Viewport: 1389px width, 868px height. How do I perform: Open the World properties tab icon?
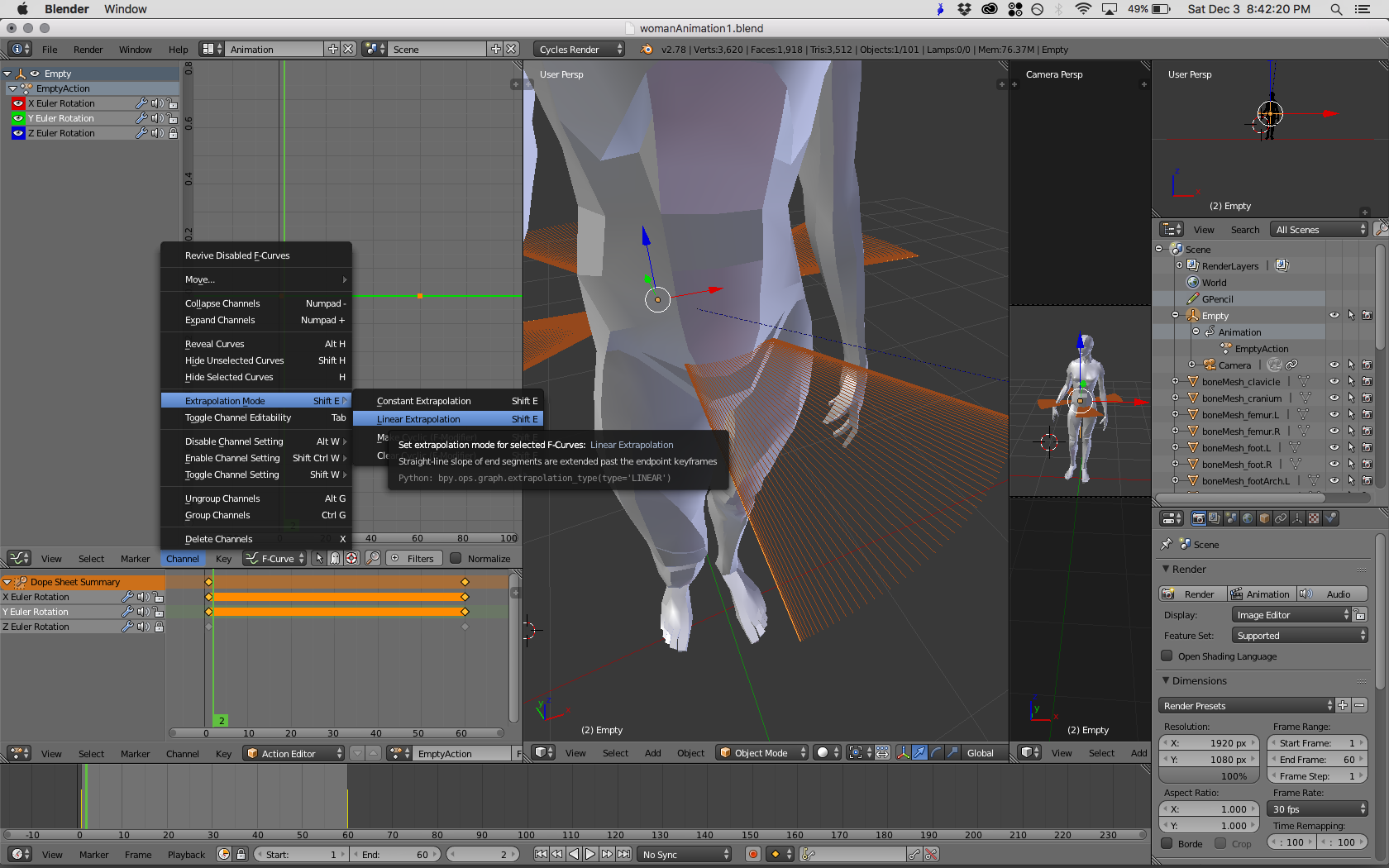point(1248,518)
